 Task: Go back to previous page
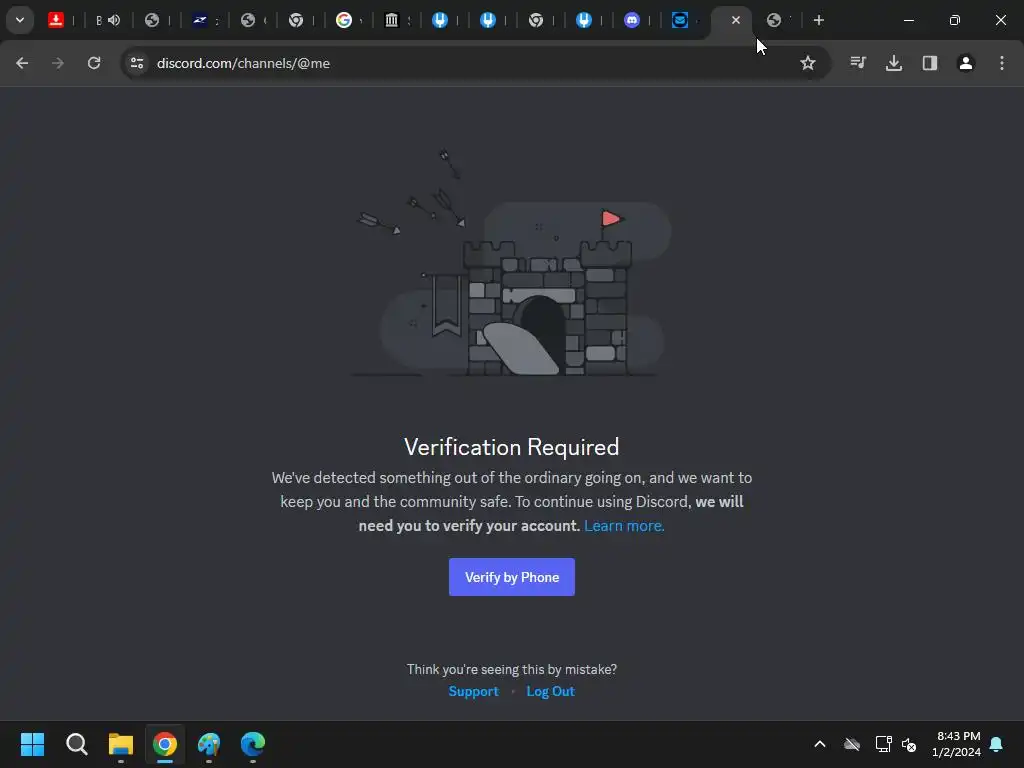click(x=22, y=63)
